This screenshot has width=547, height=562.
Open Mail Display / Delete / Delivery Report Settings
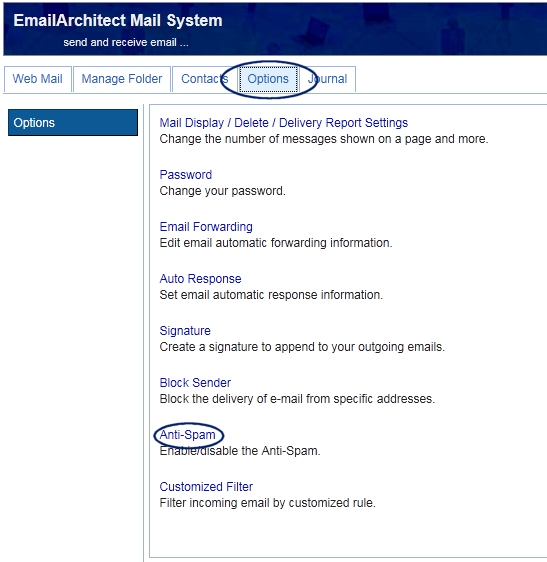pyautogui.click(x=284, y=123)
